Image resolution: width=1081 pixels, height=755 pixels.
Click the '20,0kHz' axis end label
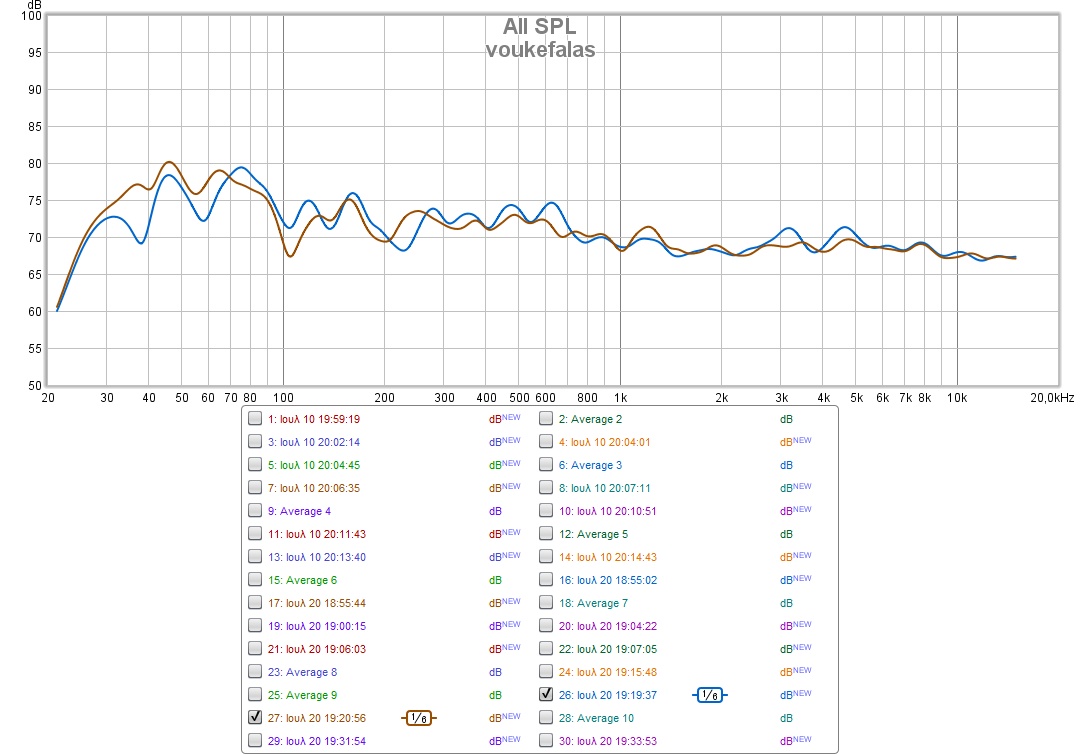tap(1052, 398)
